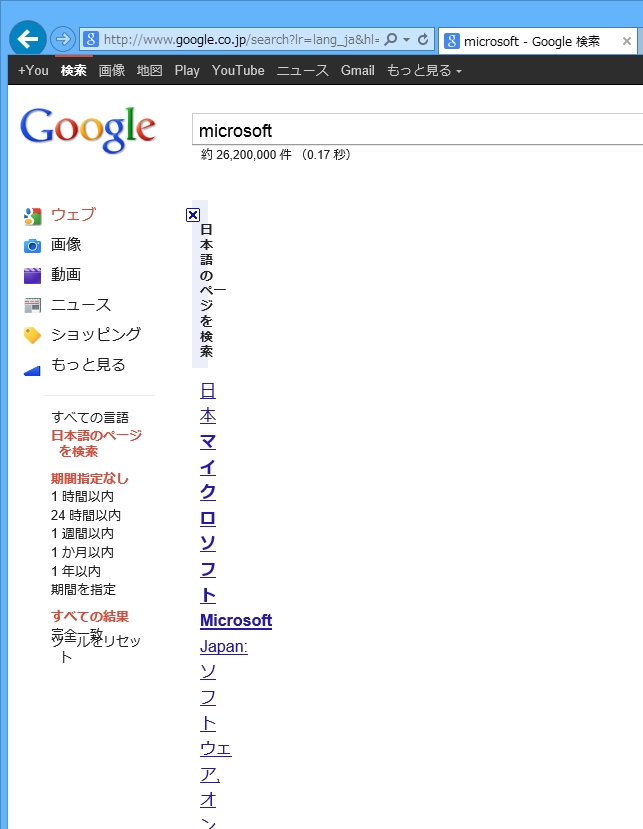643x829 pixels.
Task: Click the browser Forward arrow button
Action: tap(62, 39)
